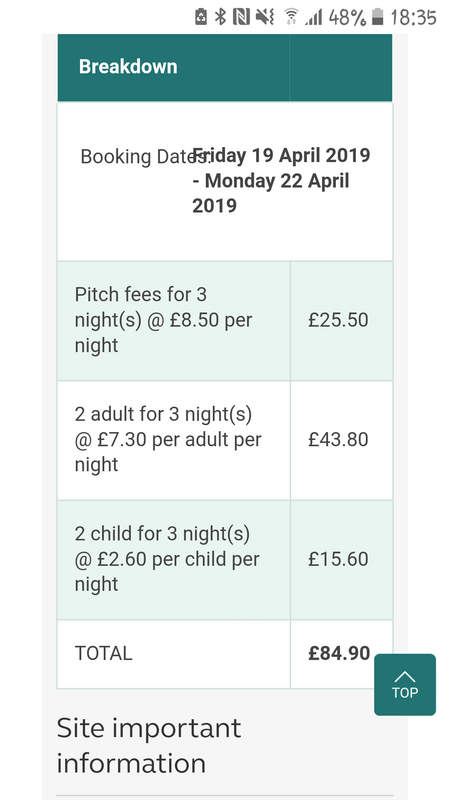Viewport: 450px width, 800px height.
Task: Tap the 18:35 clock in status bar
Action: 413,18
